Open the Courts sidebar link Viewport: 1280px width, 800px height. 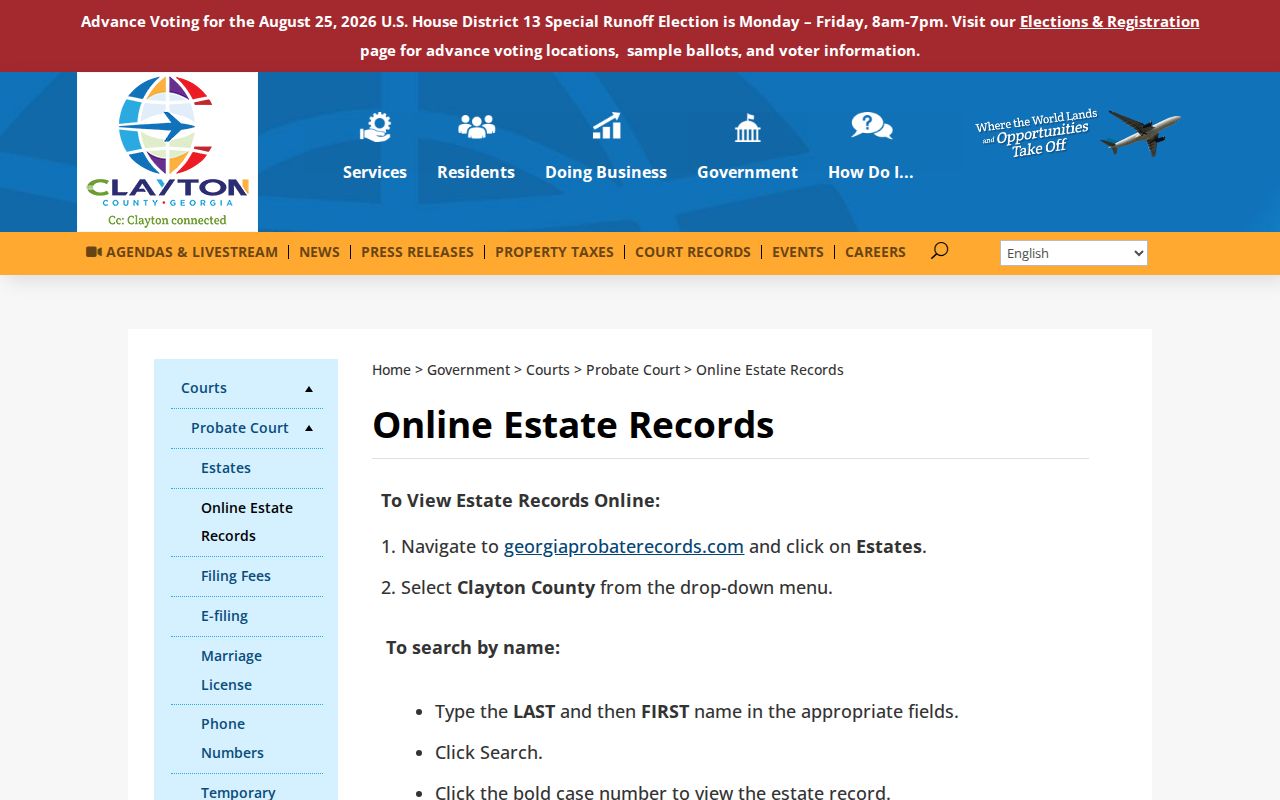[204, 388]
